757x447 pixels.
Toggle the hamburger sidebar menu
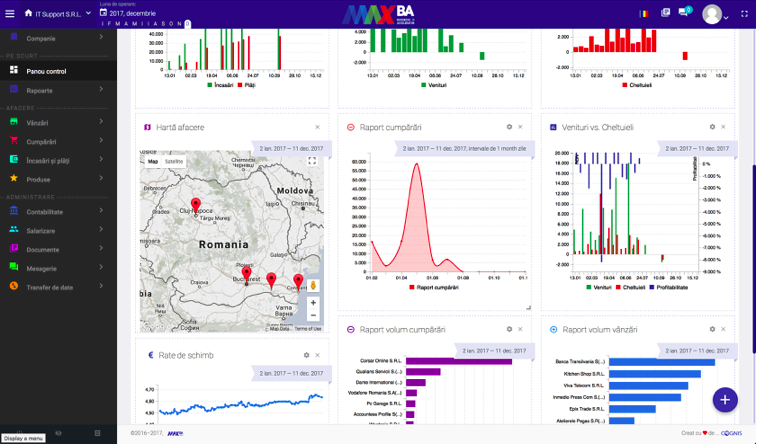(x=11, y=14)
